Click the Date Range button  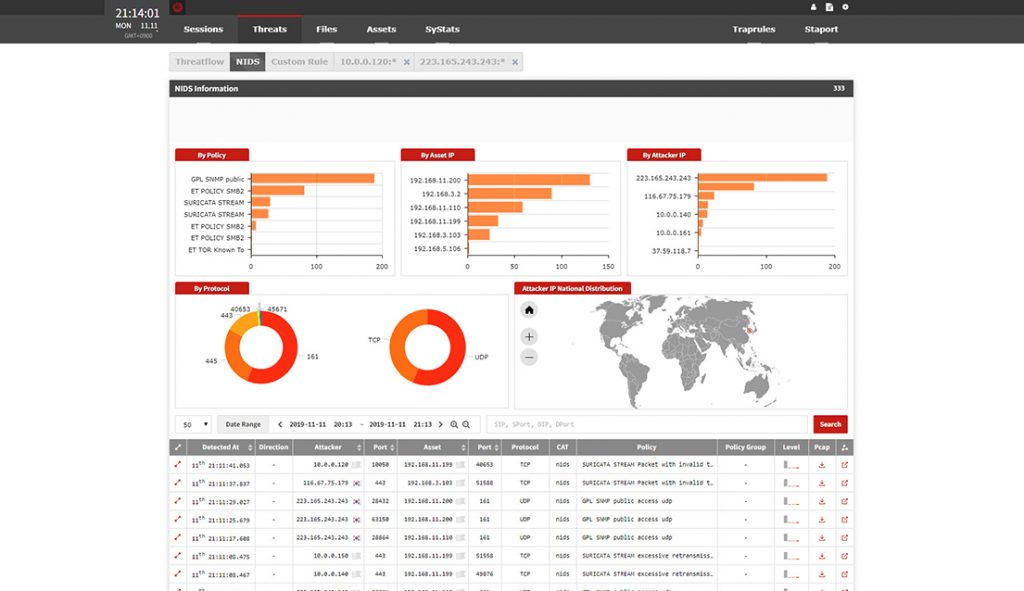click(x=244, y=424)
